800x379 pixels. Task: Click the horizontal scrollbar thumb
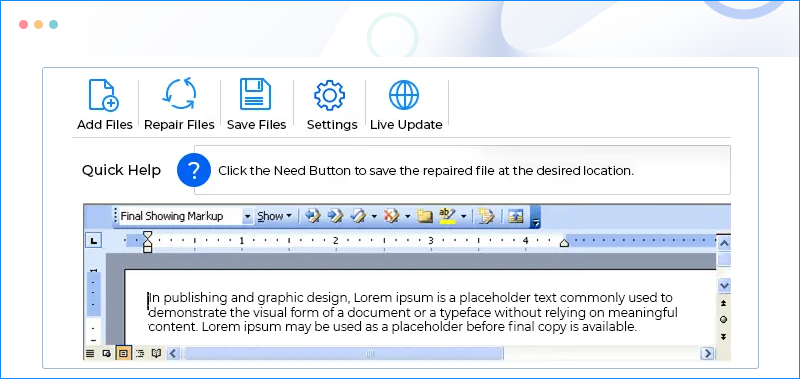click(x=343, y=353)
